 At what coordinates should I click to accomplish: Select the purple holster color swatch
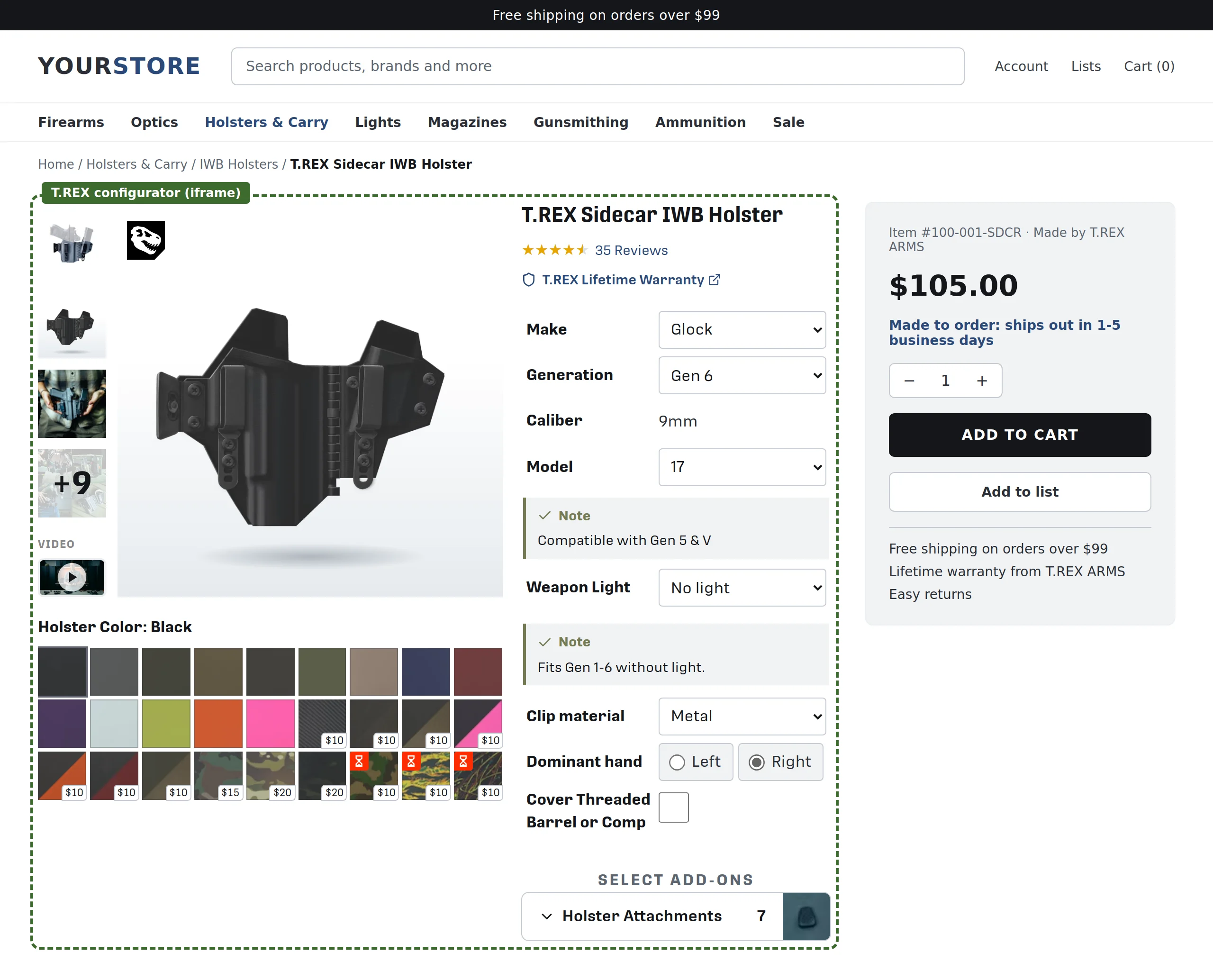62,723
